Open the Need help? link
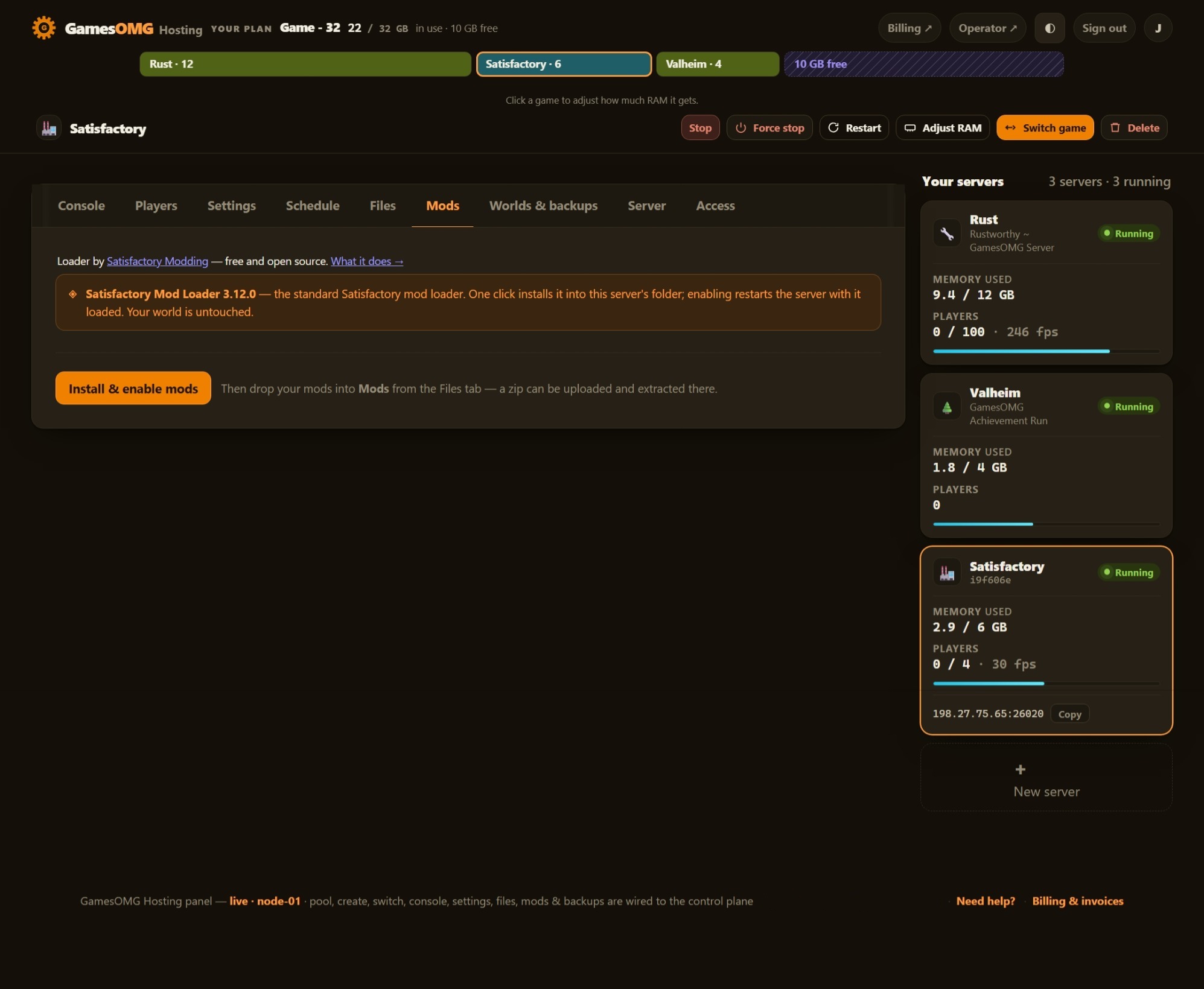 tap(986, 901)
